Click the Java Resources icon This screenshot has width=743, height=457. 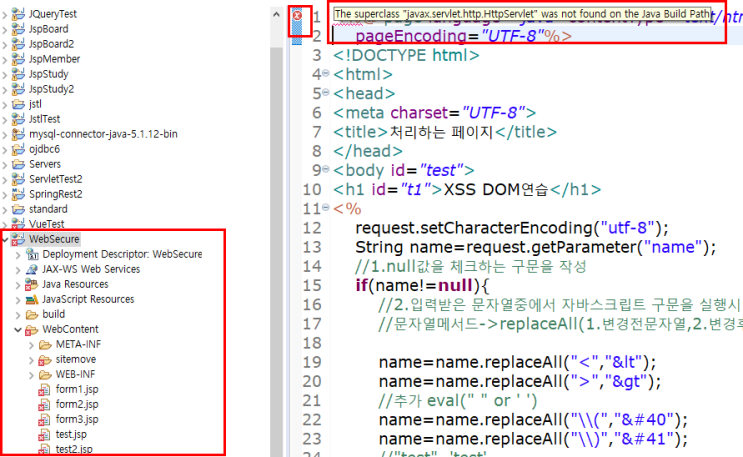[31, 284]
